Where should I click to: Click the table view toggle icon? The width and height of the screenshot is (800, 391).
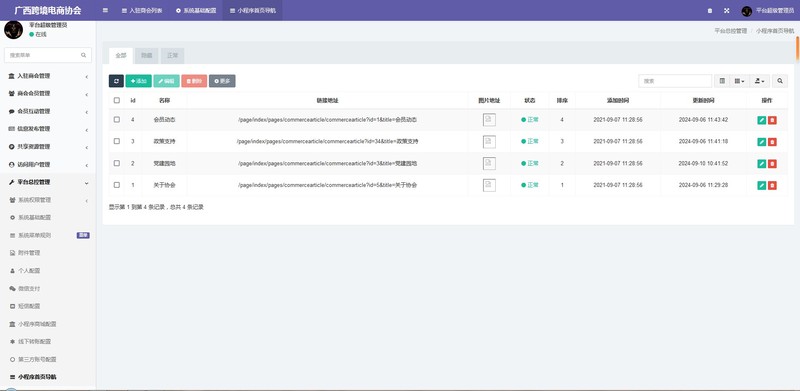click(722, 81)
